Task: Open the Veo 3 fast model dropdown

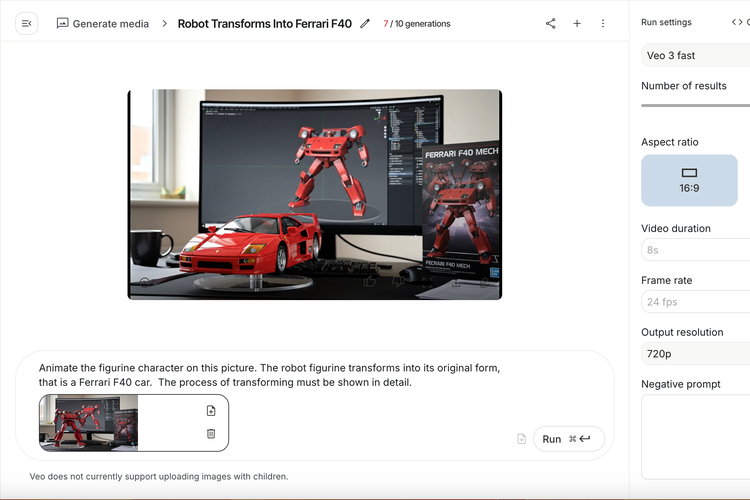Action: (x=695, y=56)
